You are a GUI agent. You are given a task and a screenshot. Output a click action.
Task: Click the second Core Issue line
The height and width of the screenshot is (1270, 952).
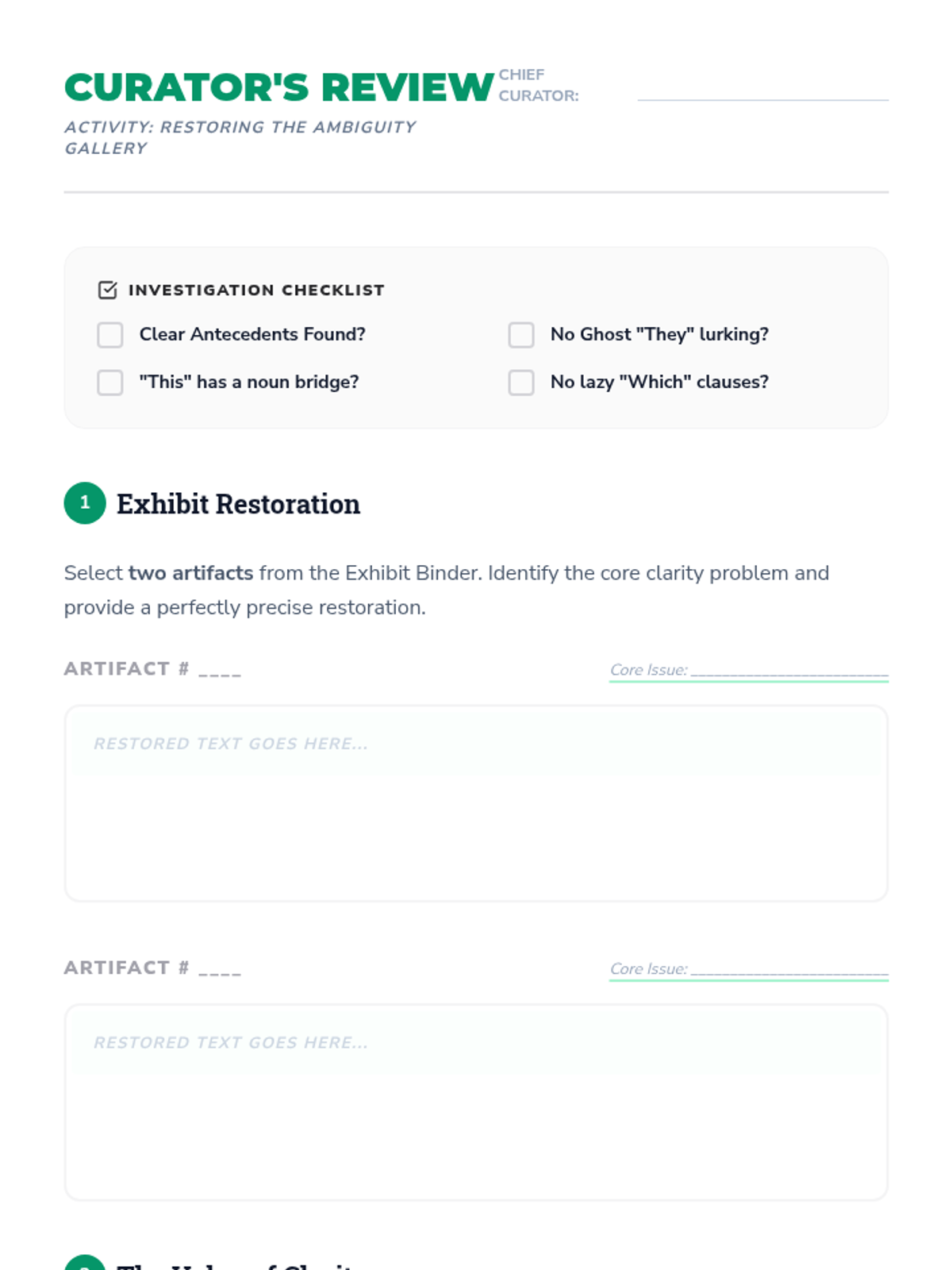(x=789, y=971)
